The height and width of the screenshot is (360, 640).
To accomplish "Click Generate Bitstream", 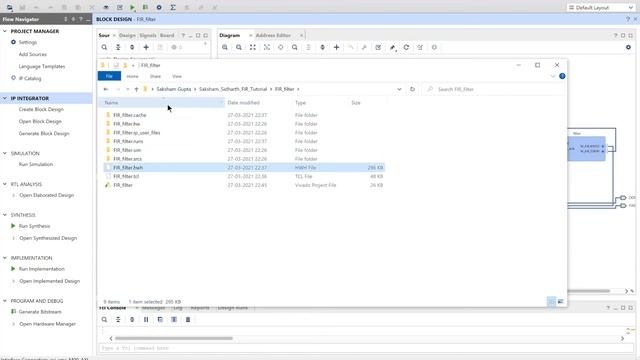I will coord(40,312).
